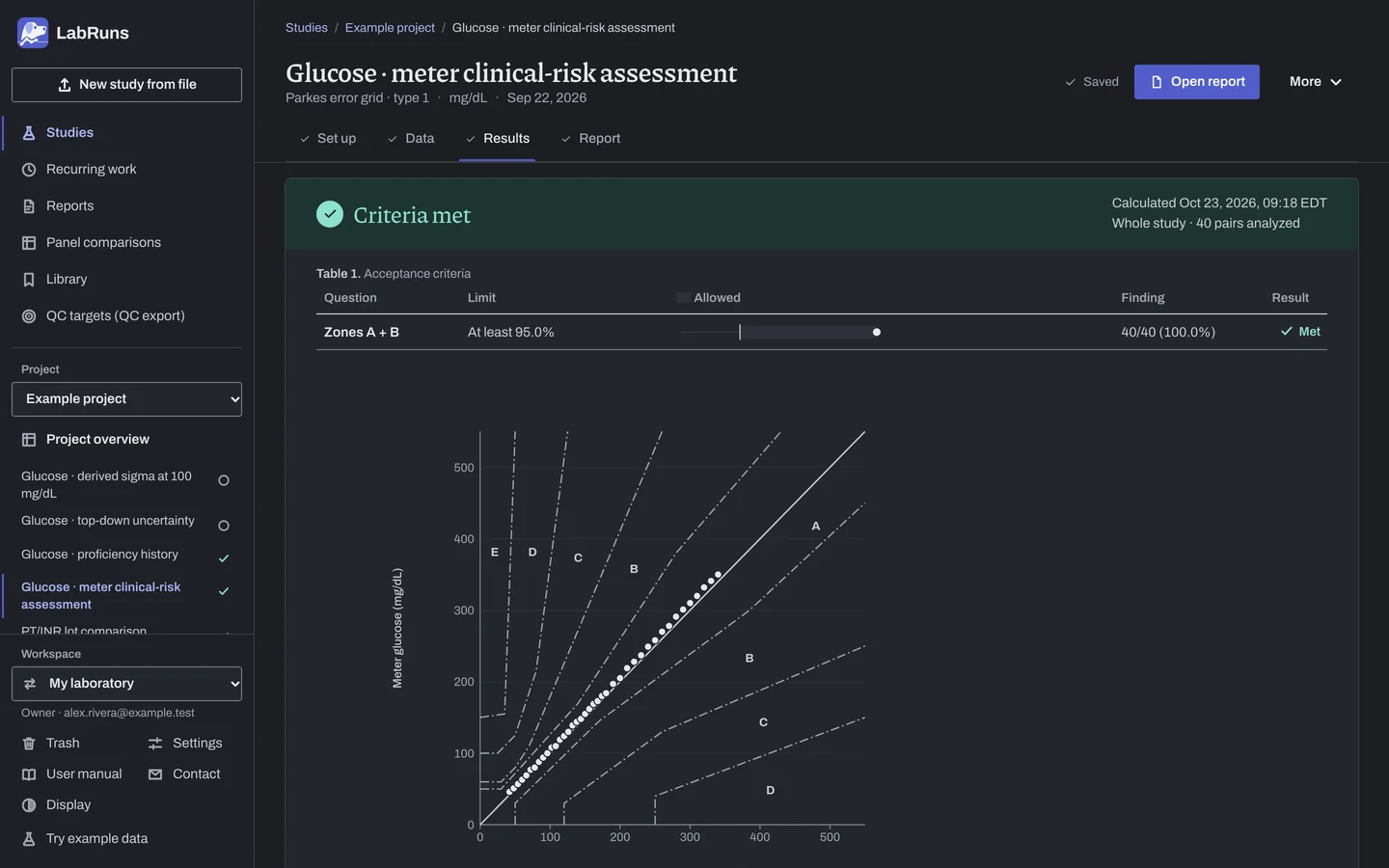Click the flask icon beside Try example data
The width and height of the screenshot is (1389, 868).
pos(29,839)
